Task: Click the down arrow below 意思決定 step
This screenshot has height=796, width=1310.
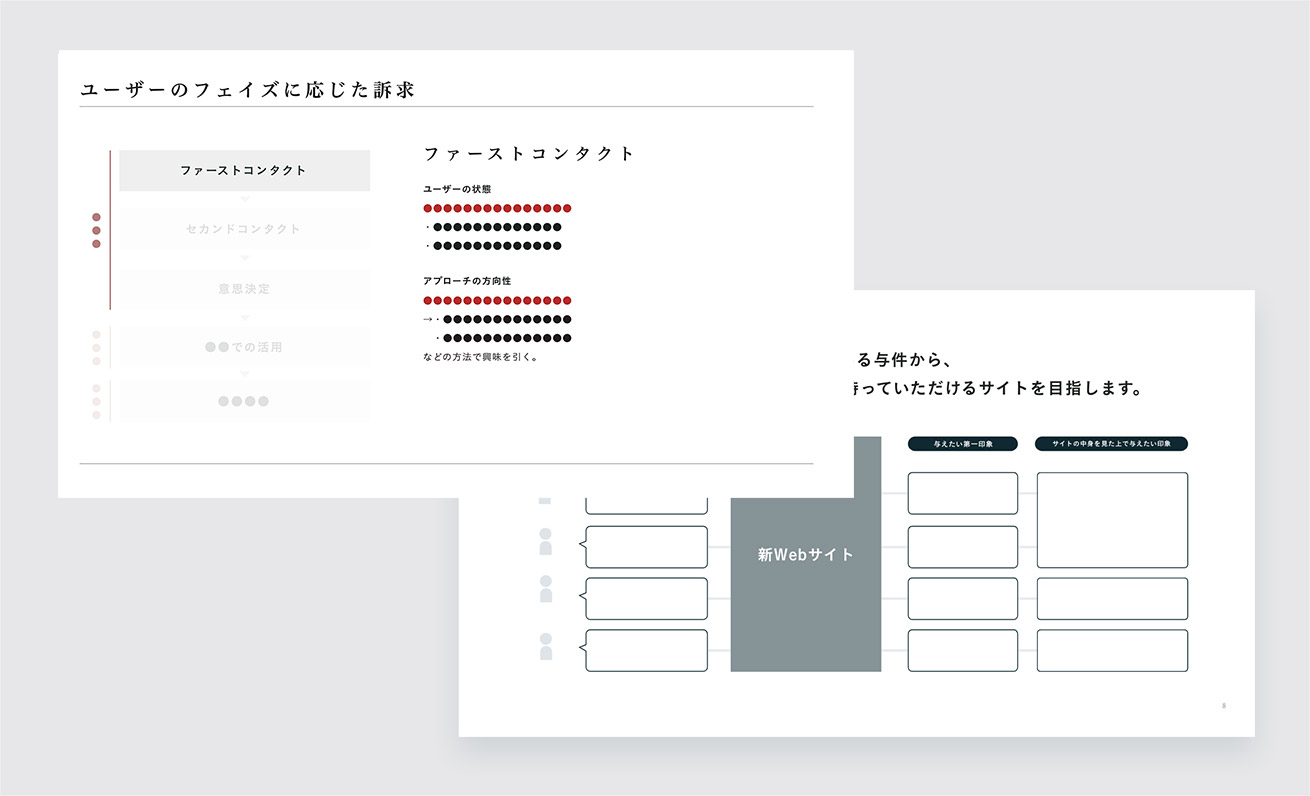Action: pyautogui.click(x=244, y=318)
